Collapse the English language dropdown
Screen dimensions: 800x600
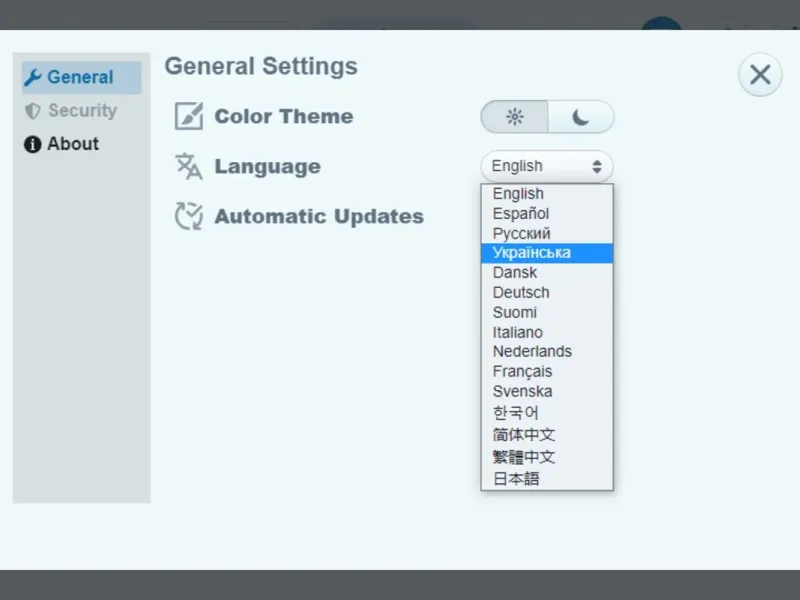[546, 166]
